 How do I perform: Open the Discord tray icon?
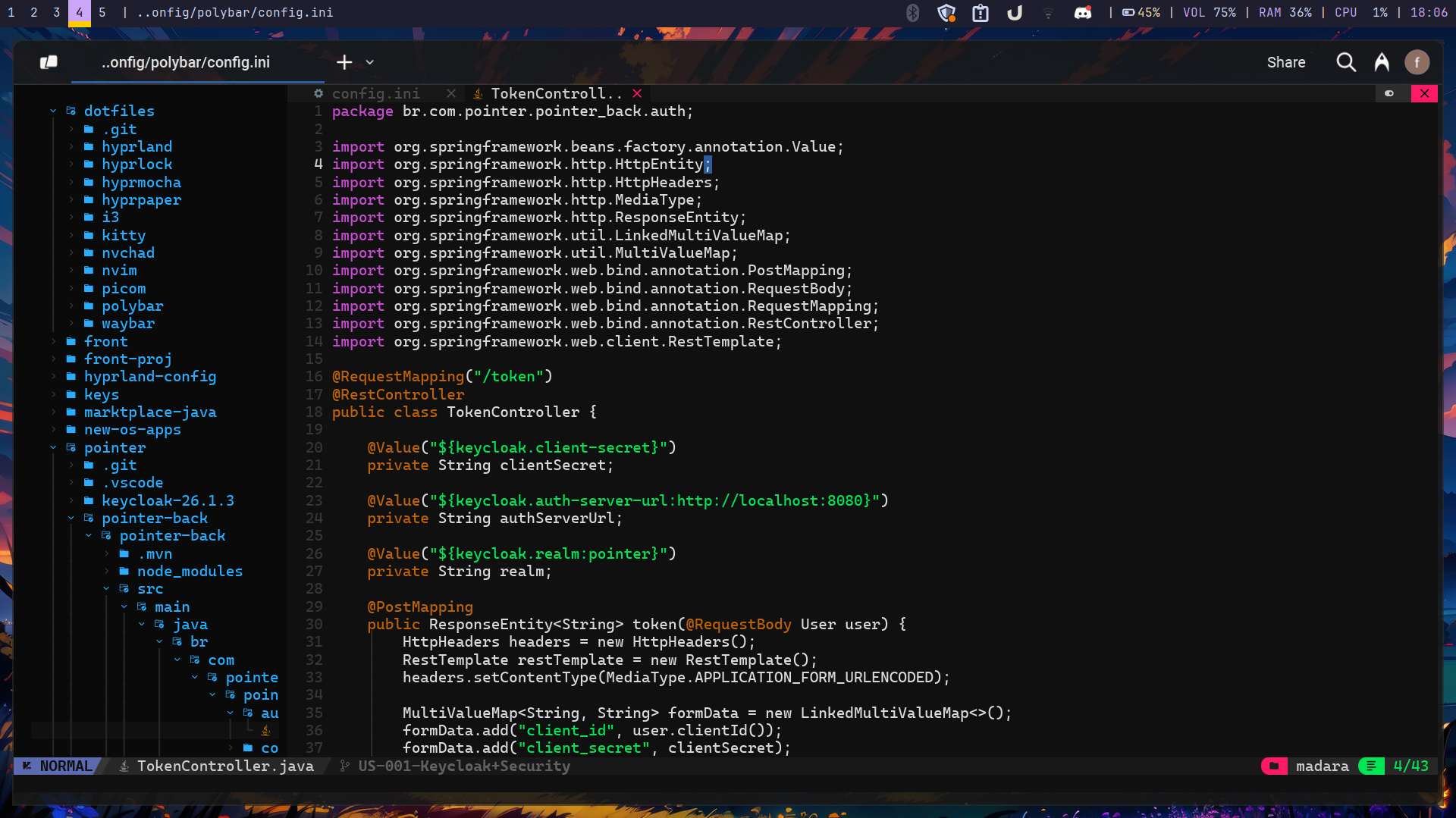point(1083,13)
